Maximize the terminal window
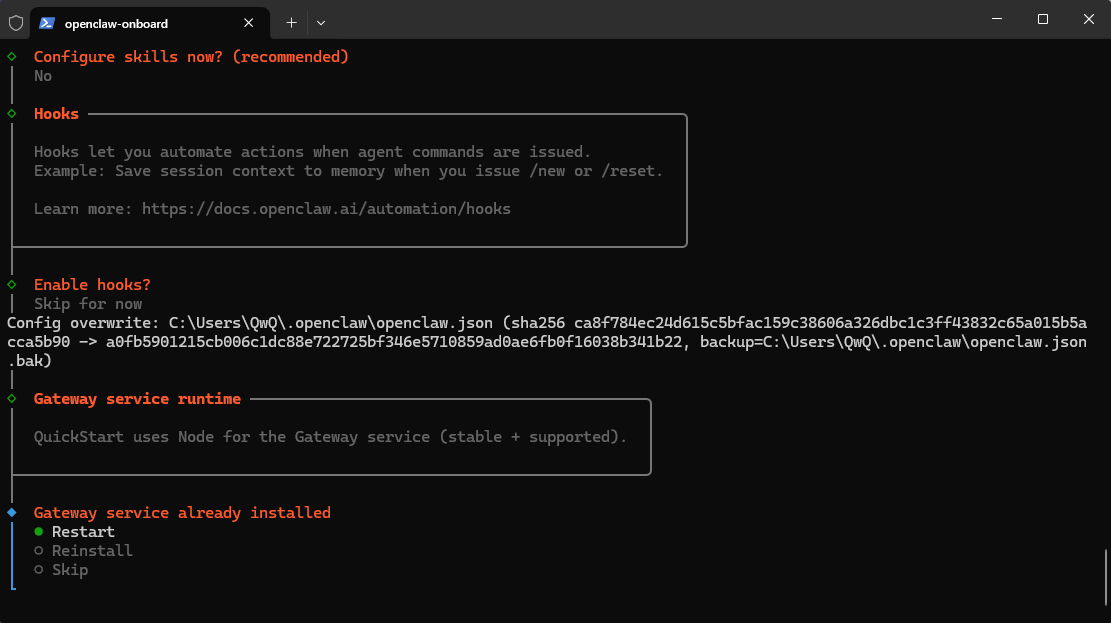 point(1042,19)
